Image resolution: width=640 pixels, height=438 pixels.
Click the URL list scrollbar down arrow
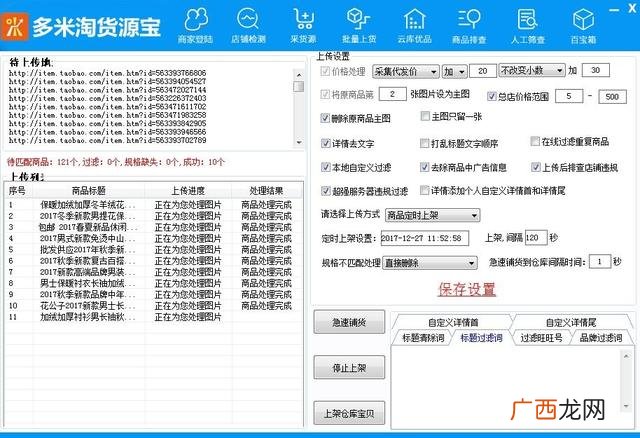coord(299,142)
